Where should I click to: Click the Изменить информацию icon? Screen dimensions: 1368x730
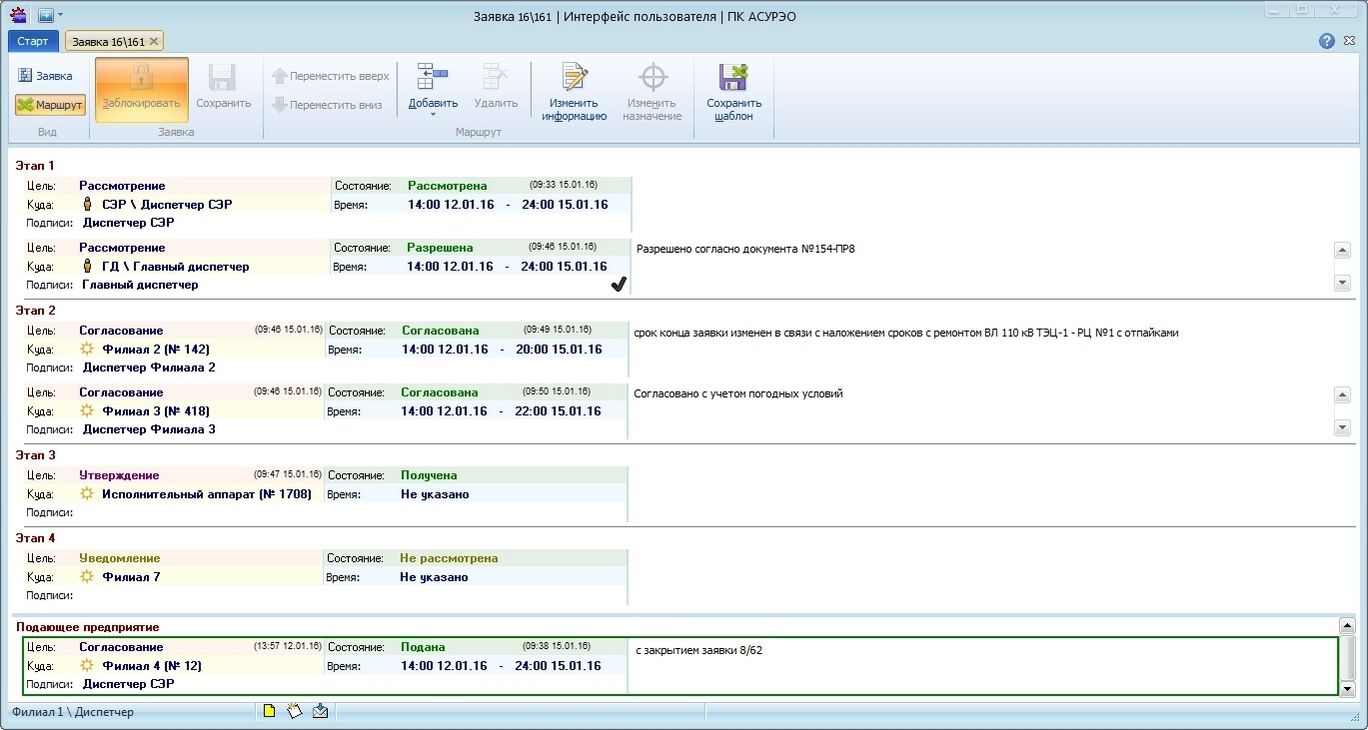point(574,78)
